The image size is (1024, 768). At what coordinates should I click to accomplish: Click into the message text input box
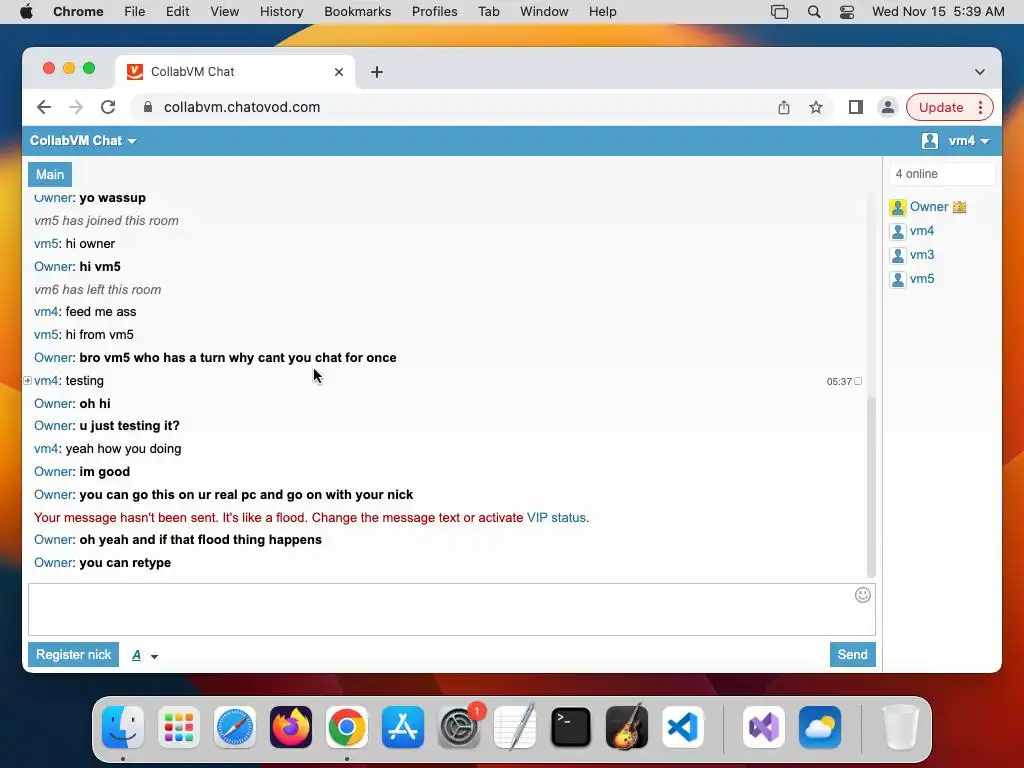point(451,609)
